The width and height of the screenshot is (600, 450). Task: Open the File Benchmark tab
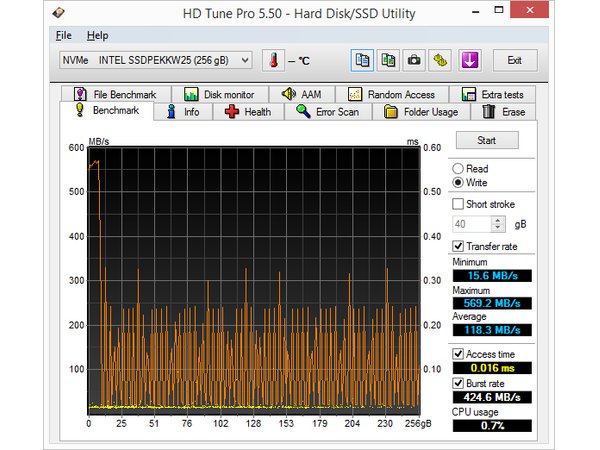[x=116, y=94]
